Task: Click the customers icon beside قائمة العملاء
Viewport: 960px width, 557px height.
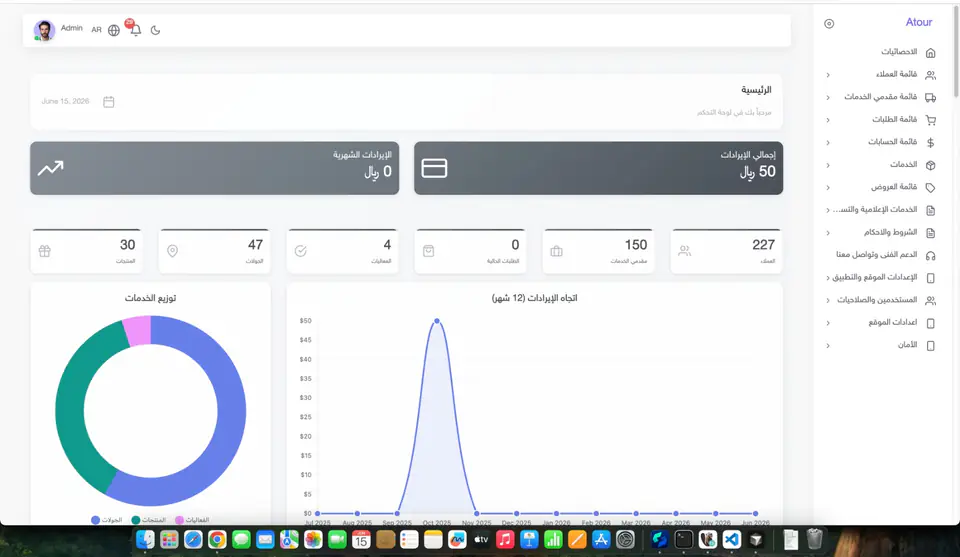Action: pyautogui.click(x=930, y=75)
